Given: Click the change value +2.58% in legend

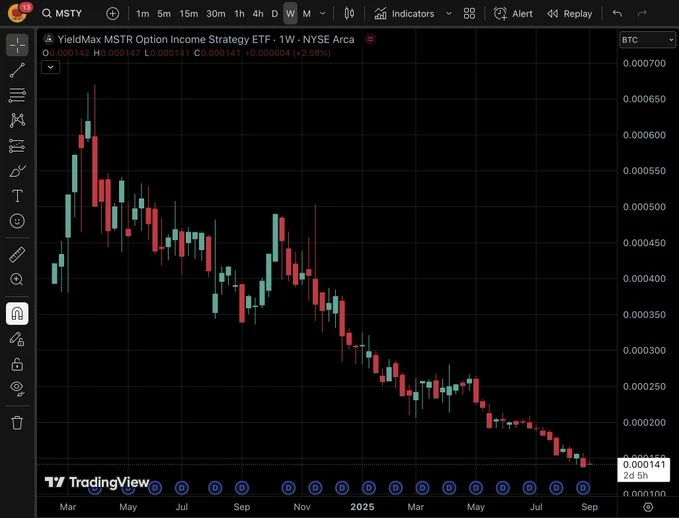Looking at the screenshot, I should point(312,53).
